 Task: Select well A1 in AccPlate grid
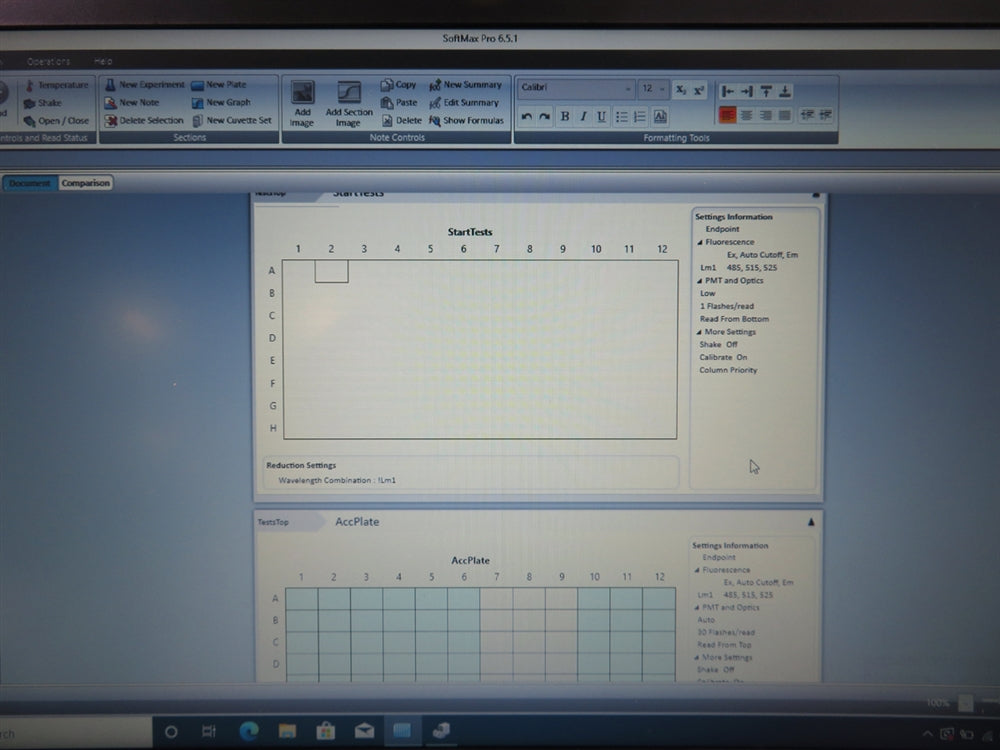point(302,598)
